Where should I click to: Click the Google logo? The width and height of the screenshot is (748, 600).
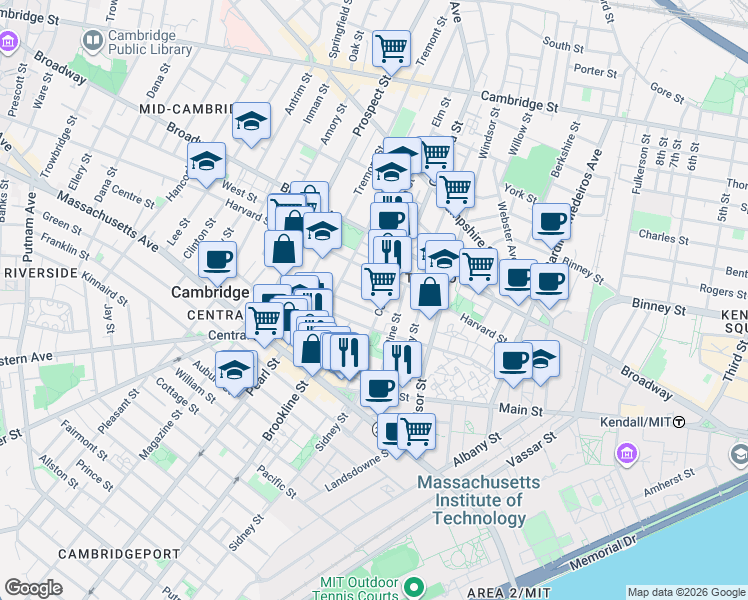click(x=33, y=588)
